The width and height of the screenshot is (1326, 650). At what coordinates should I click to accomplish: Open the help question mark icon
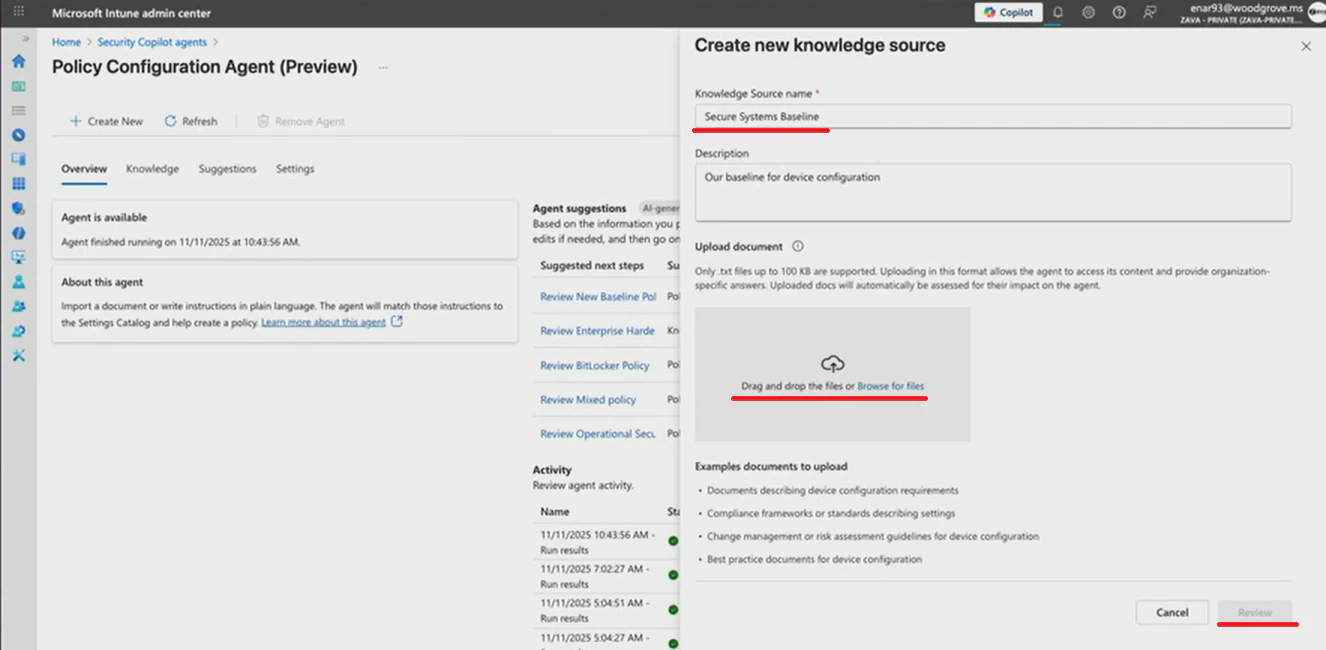click(1119, 12)
